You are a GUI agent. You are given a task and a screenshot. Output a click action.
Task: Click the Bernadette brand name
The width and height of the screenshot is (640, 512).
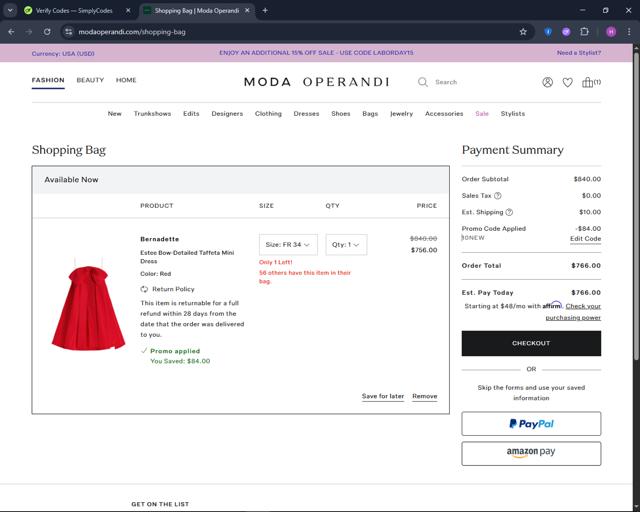(x=160, y=239)
